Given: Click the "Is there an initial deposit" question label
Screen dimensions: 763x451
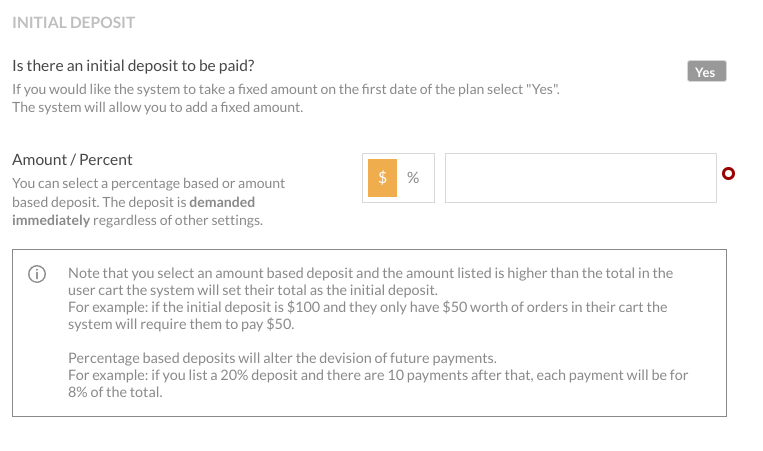Looking at the screenshot, I should pyautogui.click(x=133, y=66).
